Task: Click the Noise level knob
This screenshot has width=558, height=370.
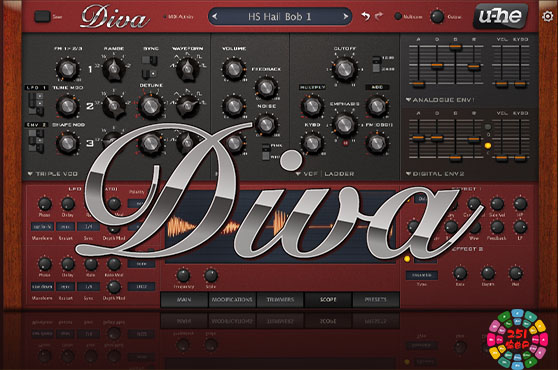Action: (x=266, y=124)
